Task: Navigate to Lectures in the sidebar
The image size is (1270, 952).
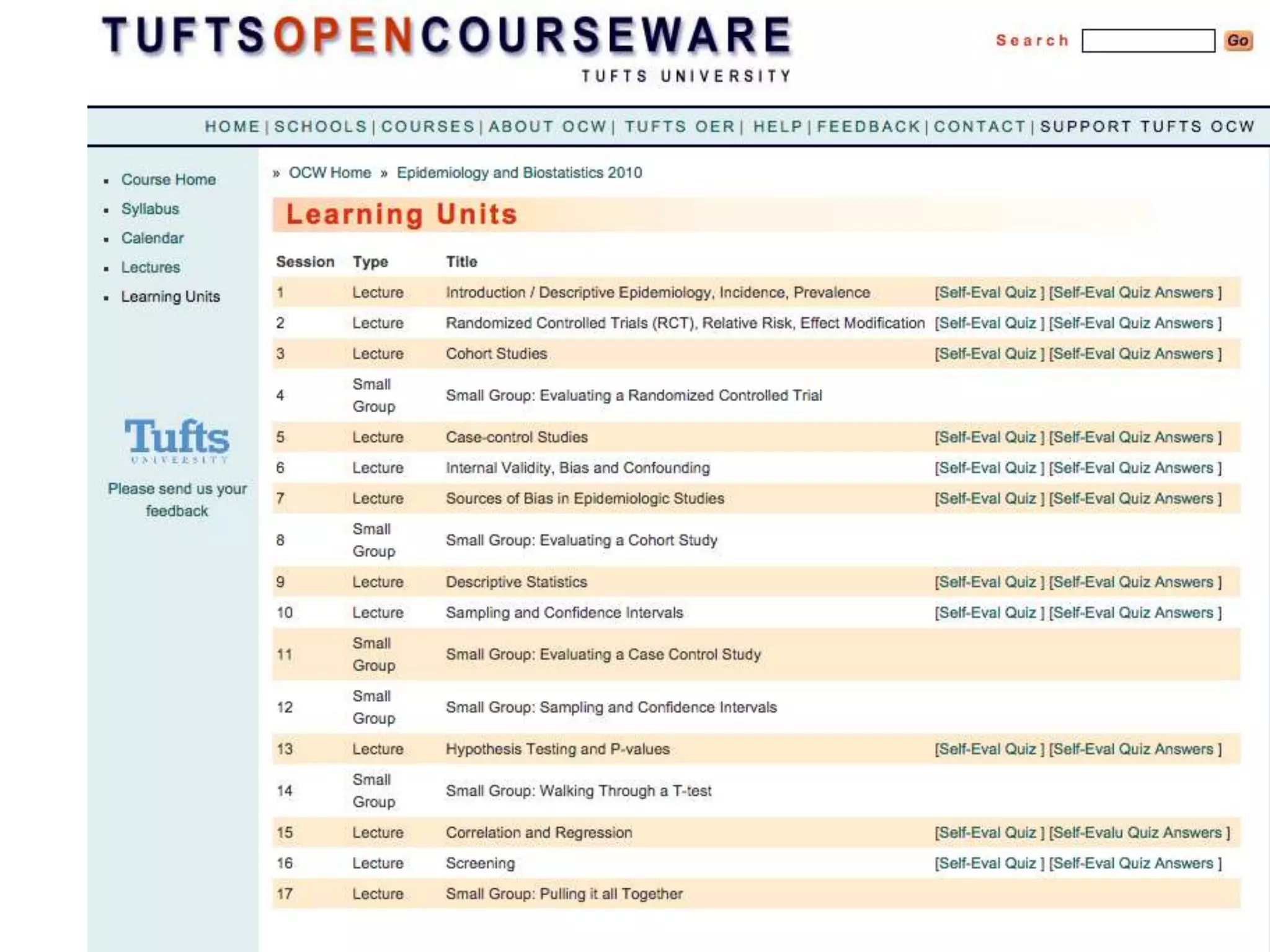Action: pos(151,267)
